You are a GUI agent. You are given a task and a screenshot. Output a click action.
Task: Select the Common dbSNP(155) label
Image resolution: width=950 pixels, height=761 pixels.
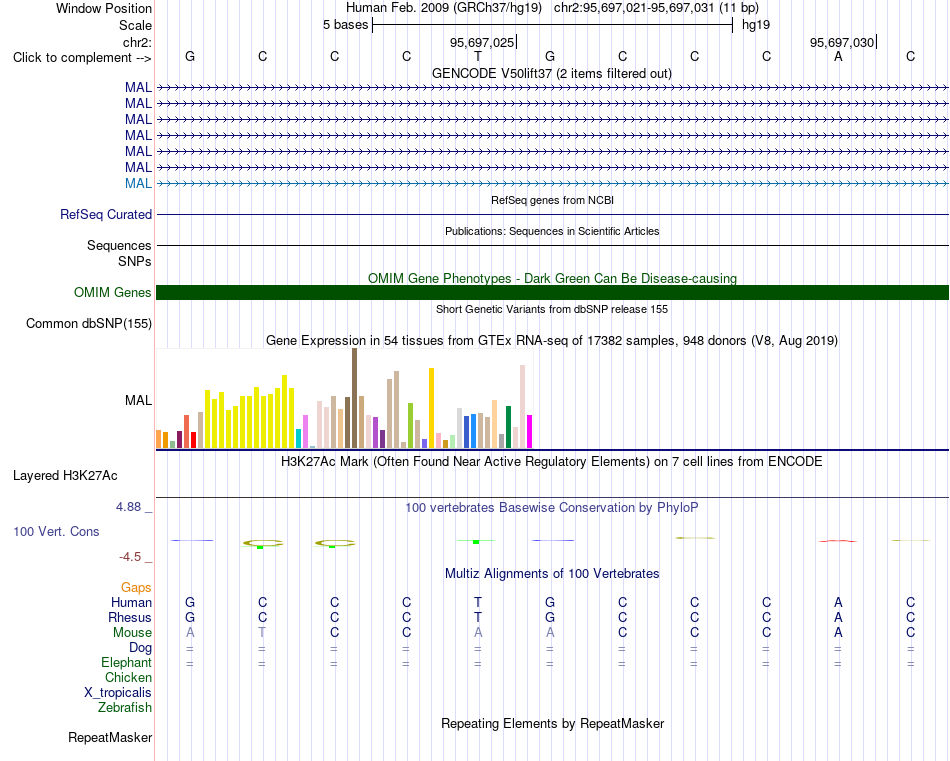(x=88, y=324)
